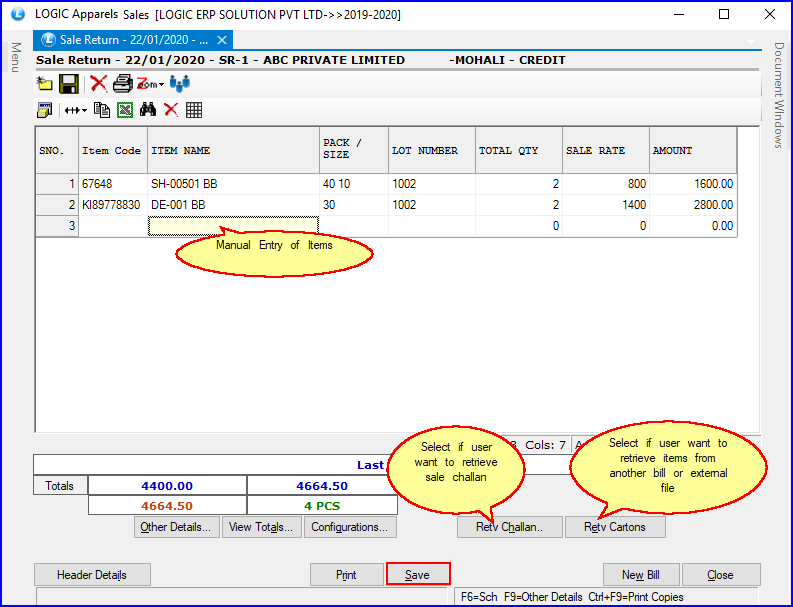
Task: Click pack size cell 40 10
Action: coord(354,184)
